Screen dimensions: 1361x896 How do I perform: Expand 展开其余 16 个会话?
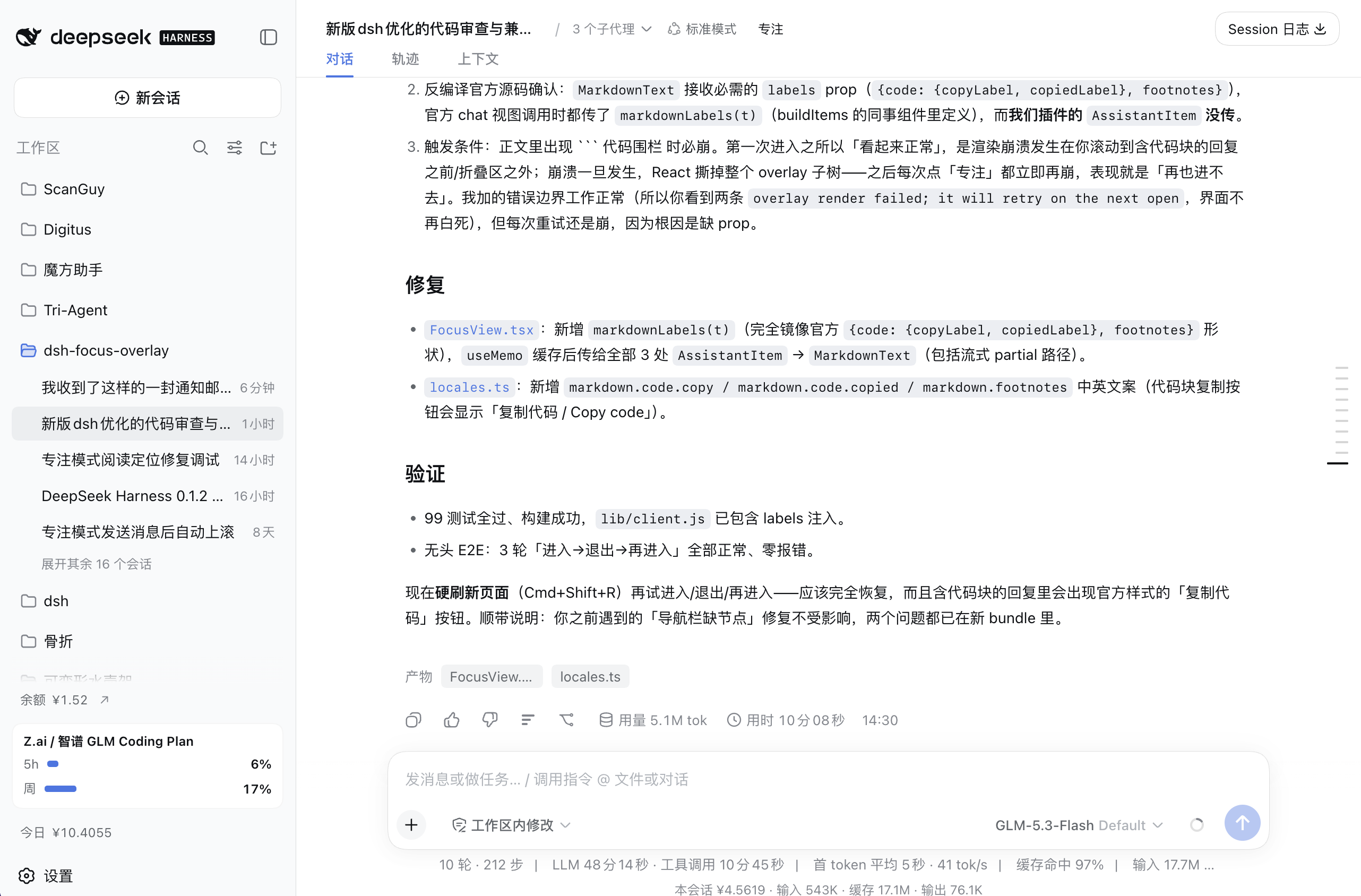(x=96, y=564)
